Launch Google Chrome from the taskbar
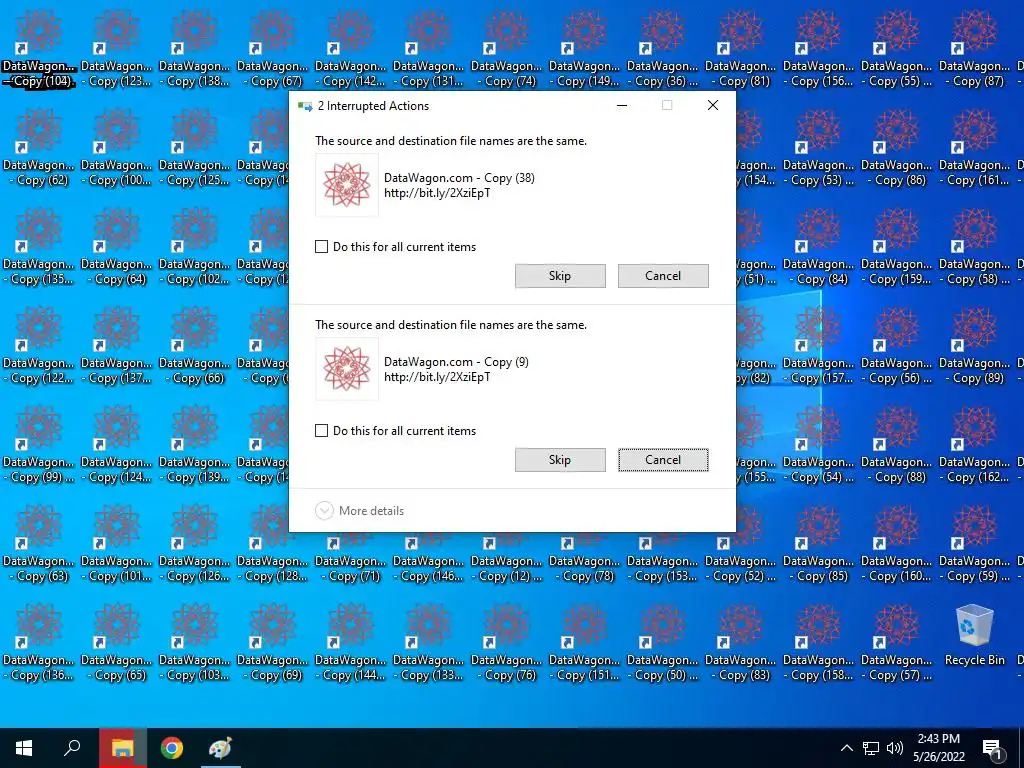Image resolution: width=1024 pixels, height=768 pixels. click(x=172, y=748)
